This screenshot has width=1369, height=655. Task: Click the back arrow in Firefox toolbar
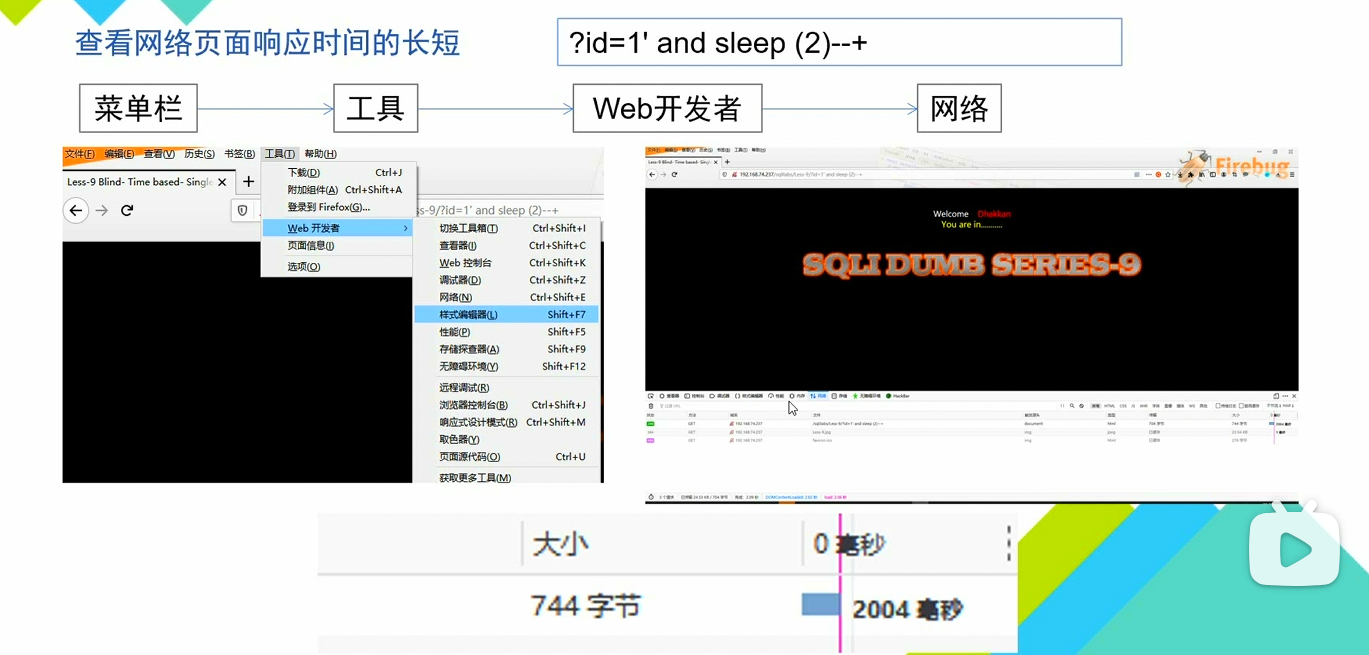pos(76,210)
